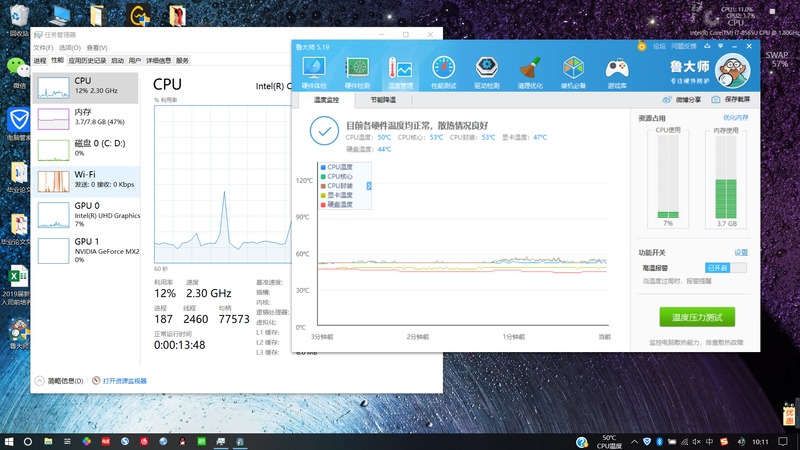Screen dimensions: 800x450
Task: Expand the temperature chart legend arrow
Action: click(369, 186)
